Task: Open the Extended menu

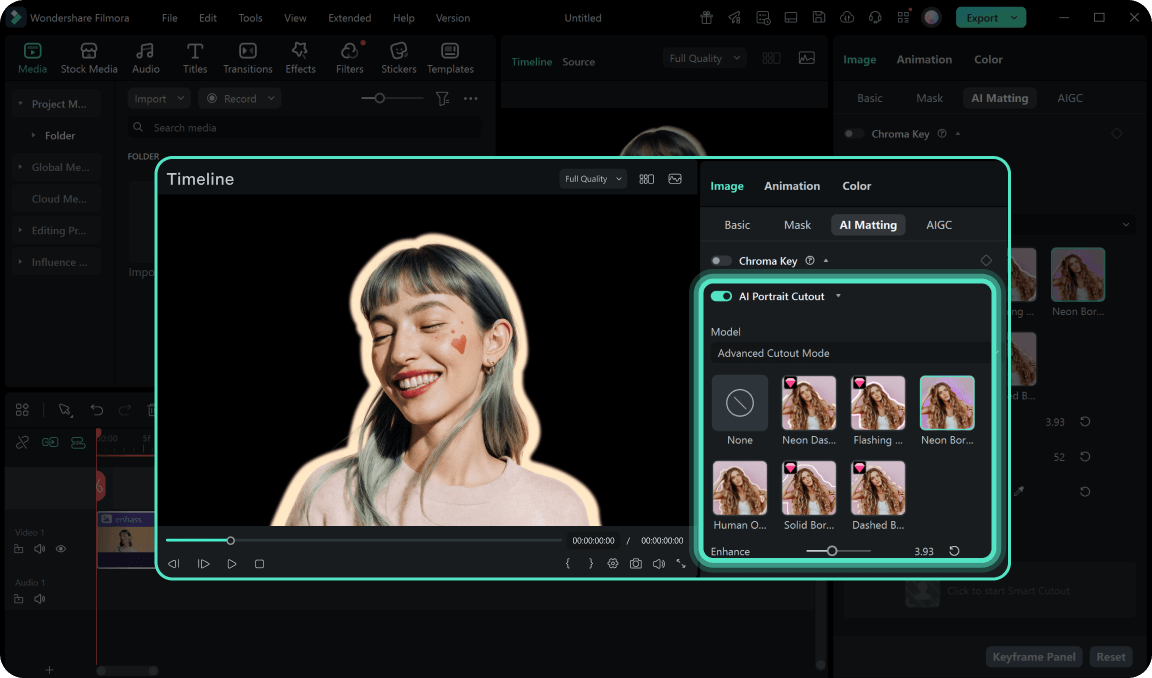Action: [x=349, y=18]
